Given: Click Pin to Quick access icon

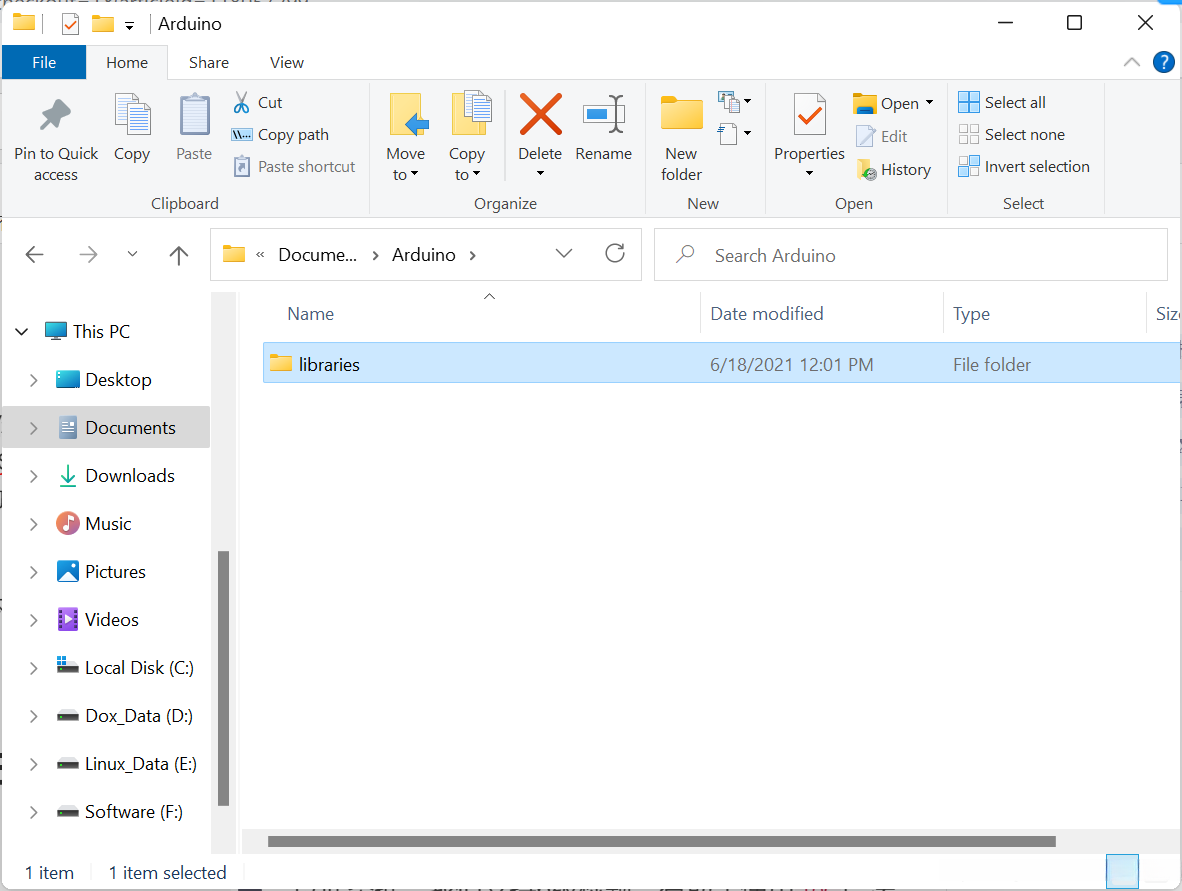Looking at the screenshot, I should pos(55,117).
